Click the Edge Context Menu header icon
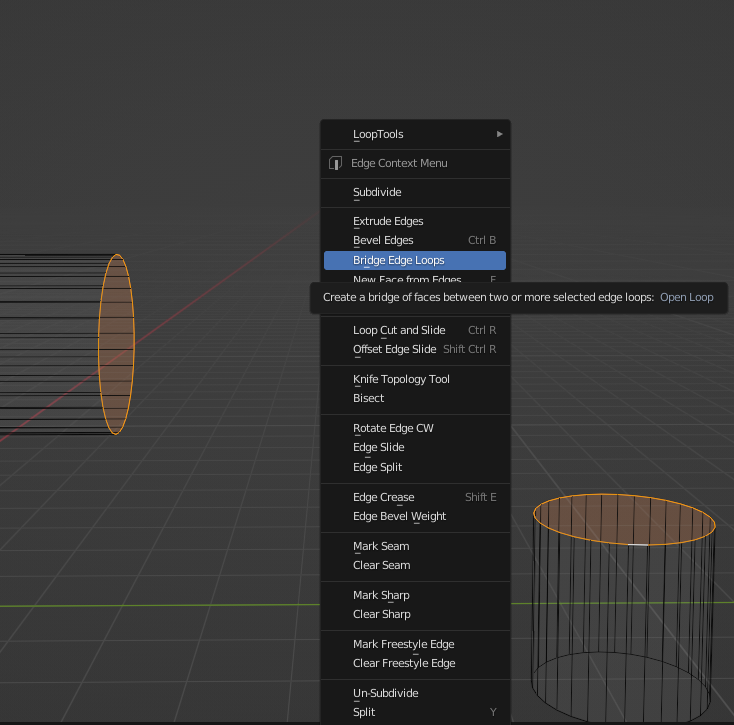 pos(335,163)
